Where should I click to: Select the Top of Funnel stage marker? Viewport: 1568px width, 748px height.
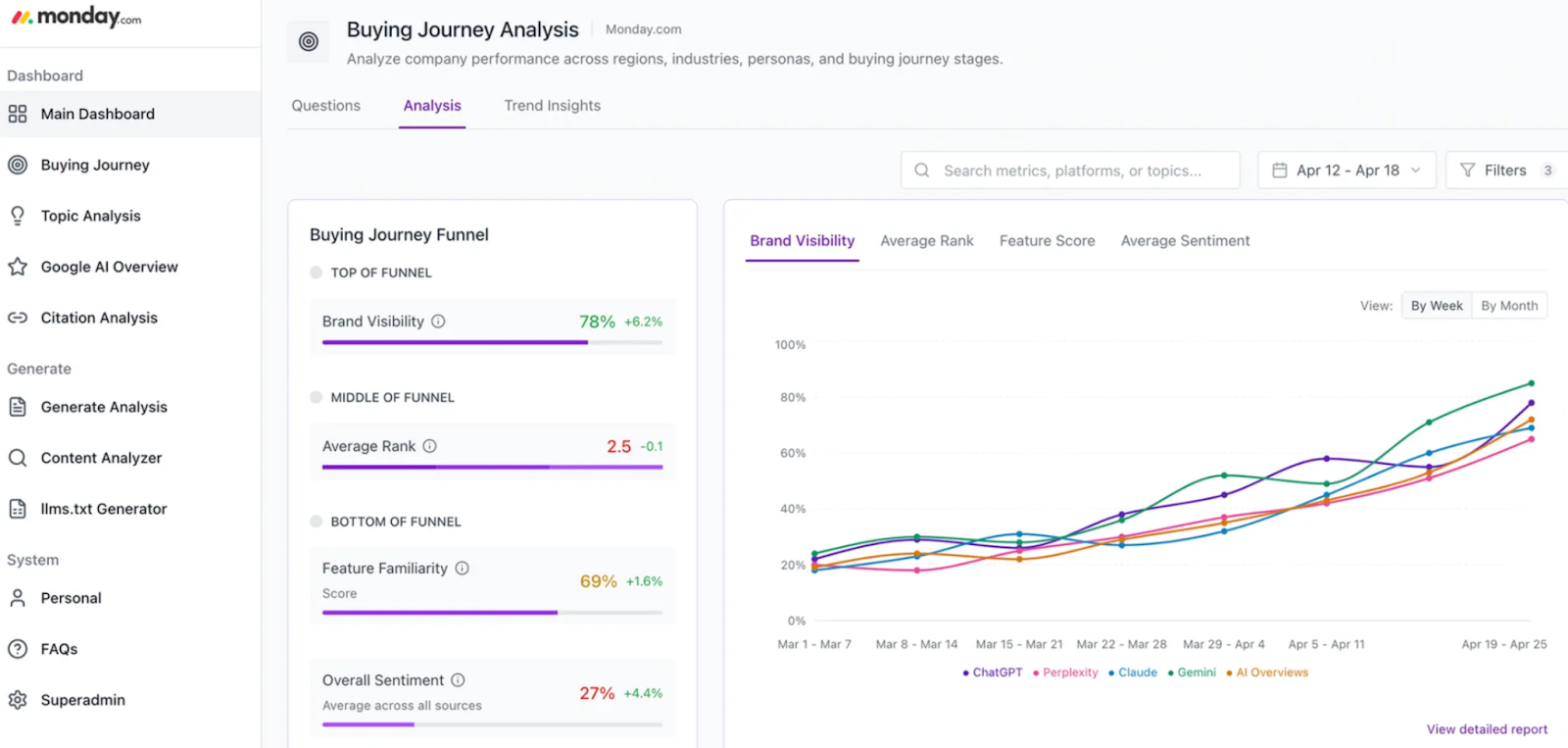pos(316,273)
